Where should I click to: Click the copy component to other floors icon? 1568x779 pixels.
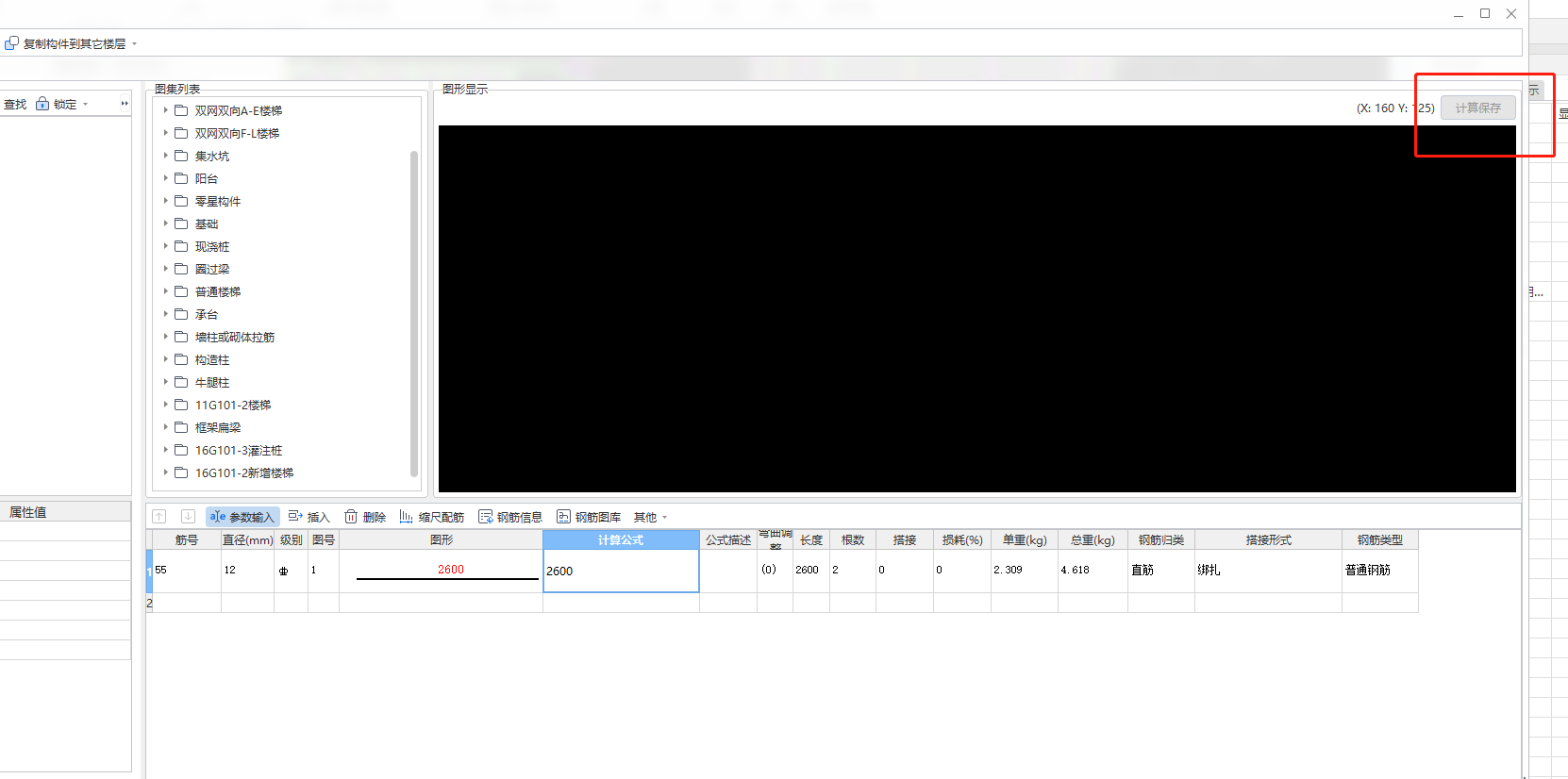click(x=11, y=43)
